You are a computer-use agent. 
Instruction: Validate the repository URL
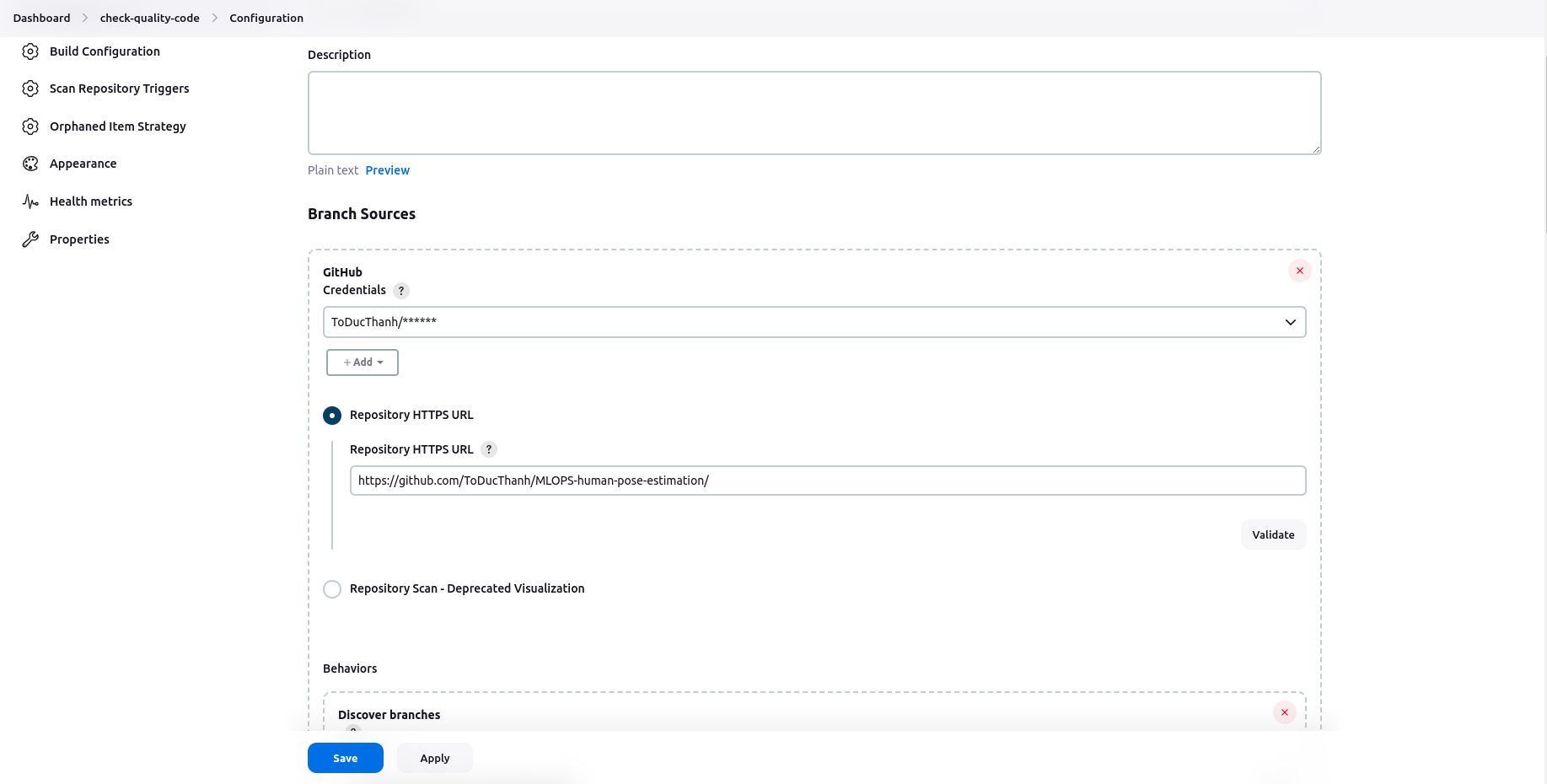click(x=1273, y=534)
